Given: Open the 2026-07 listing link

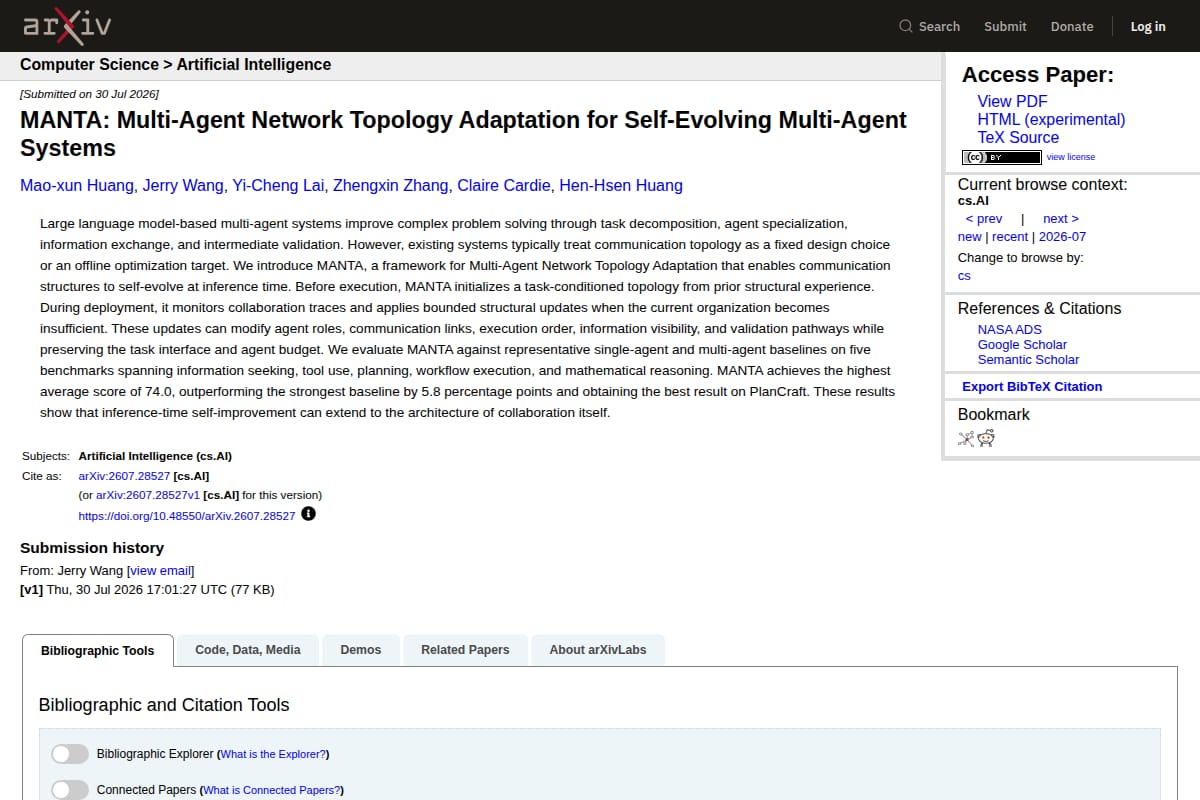Looking at the screenshot, I should pos(1062,237).
